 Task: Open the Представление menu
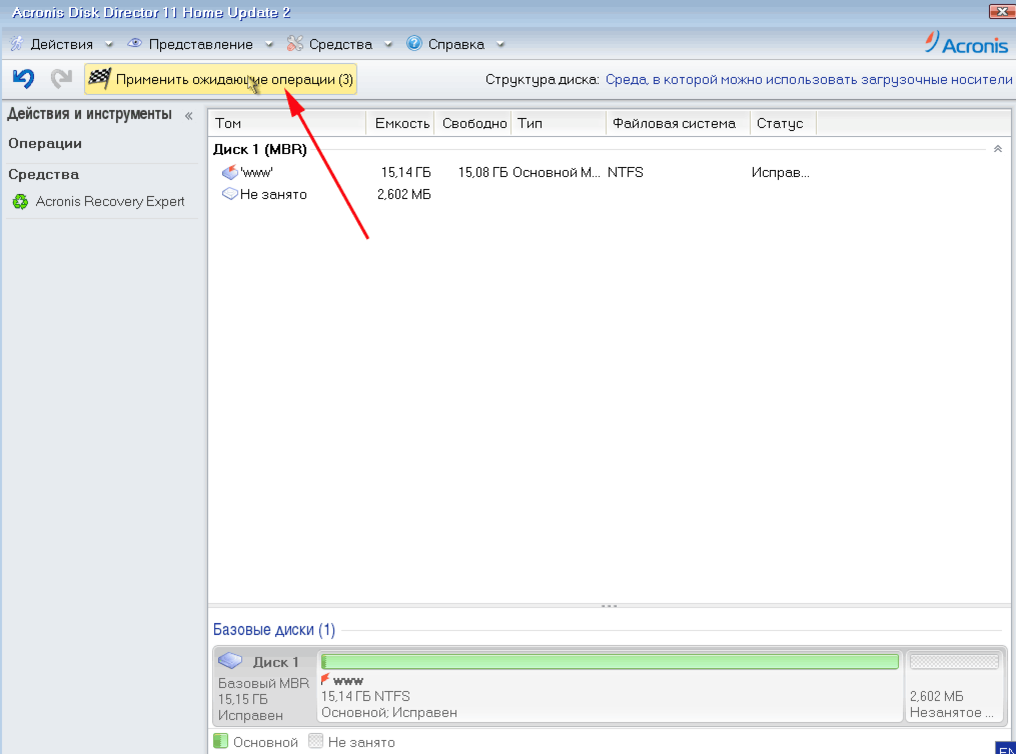(x=201, y=44)
